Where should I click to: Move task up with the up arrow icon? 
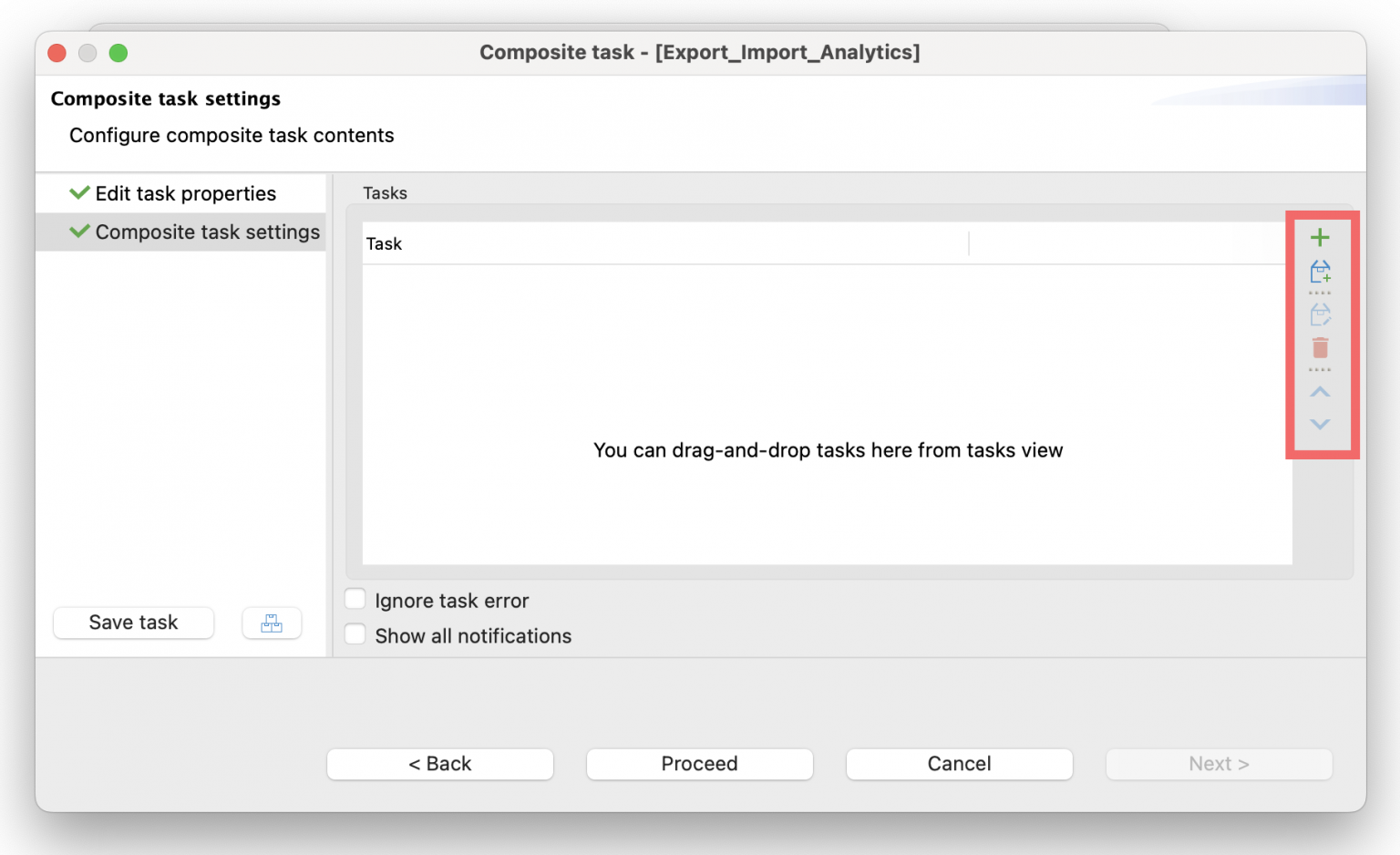click(x=1320, y=392)
